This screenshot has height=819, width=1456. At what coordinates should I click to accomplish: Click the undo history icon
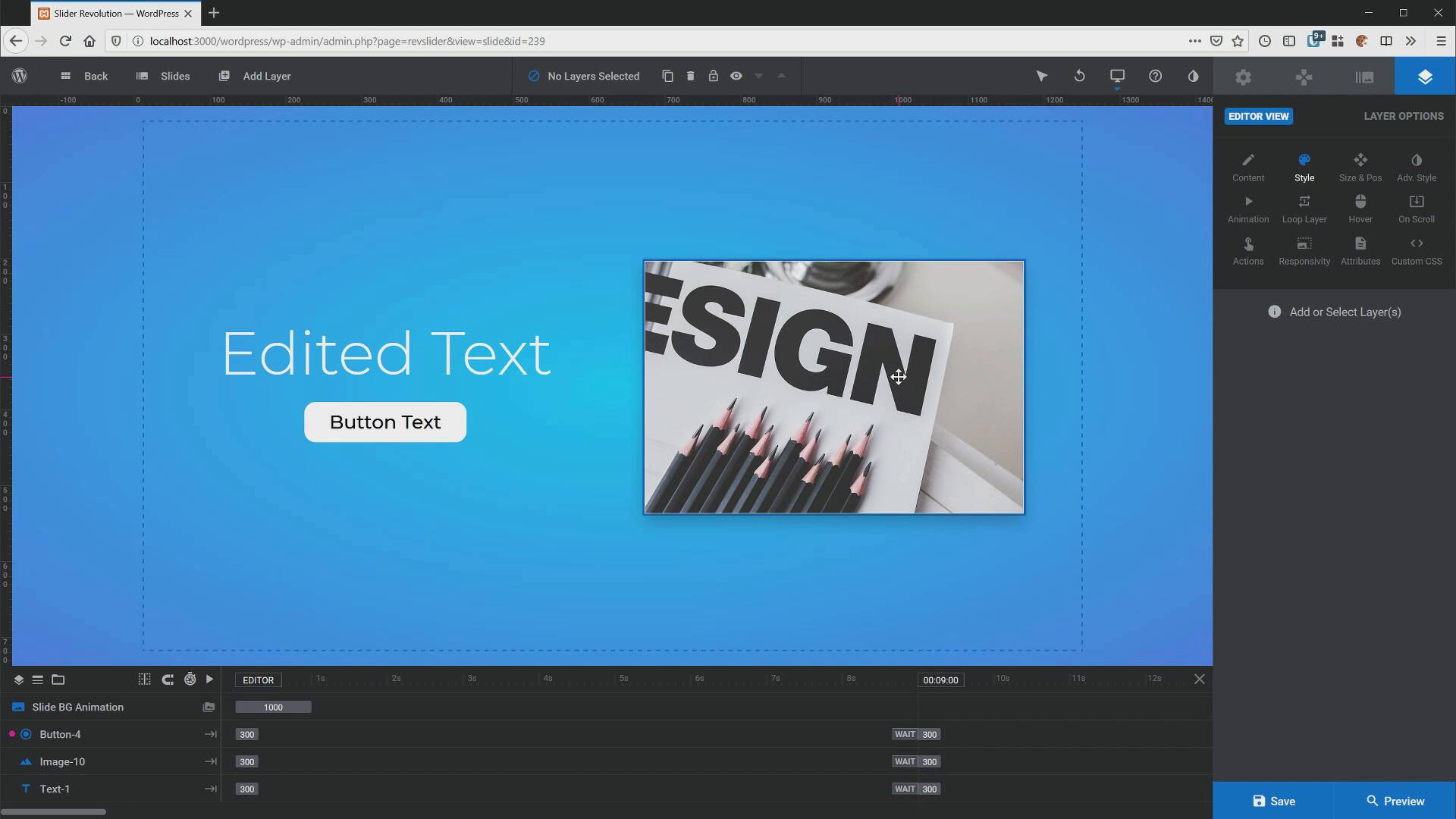1079,76
